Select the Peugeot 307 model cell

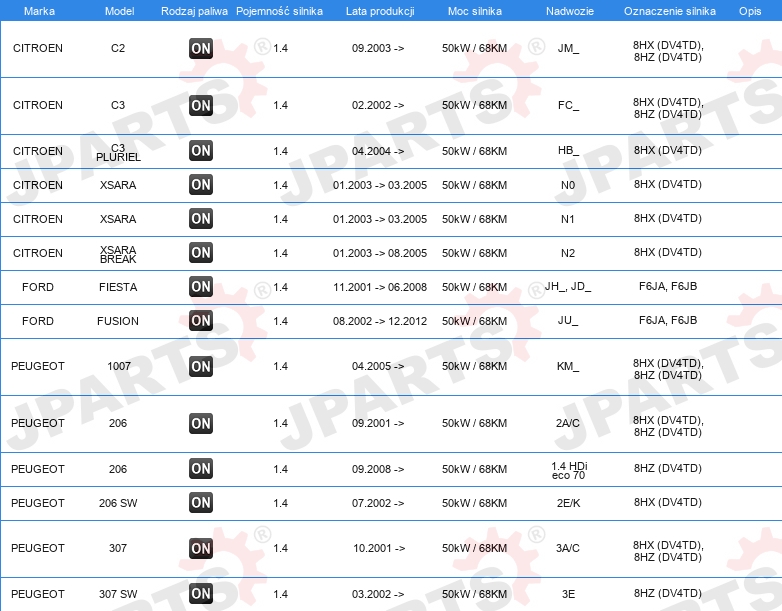(x=118, y=548)
